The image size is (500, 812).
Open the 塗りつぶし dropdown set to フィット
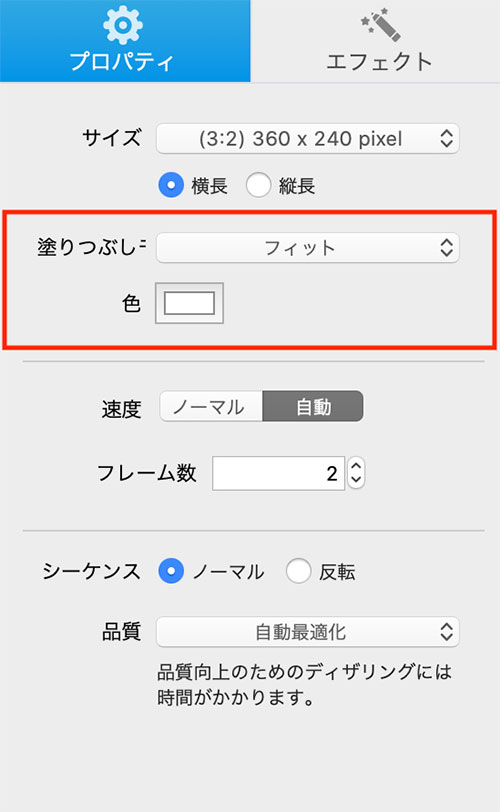click(x=307, y=248)
